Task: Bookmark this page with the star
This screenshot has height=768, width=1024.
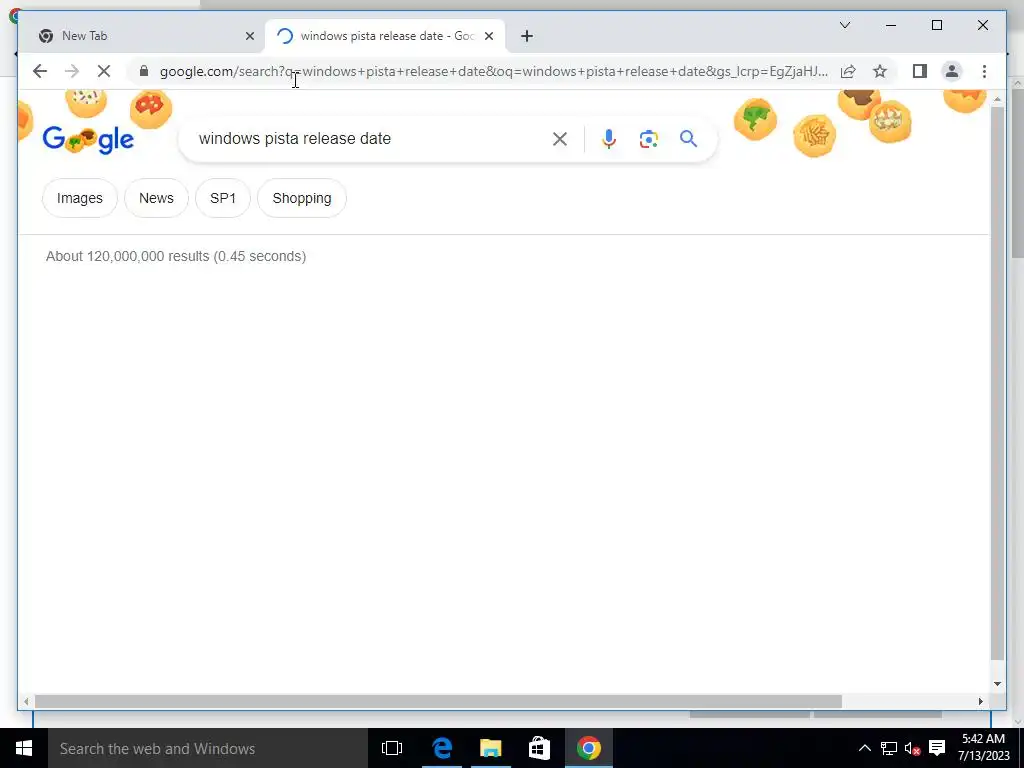Action: [x=880, y=71]
